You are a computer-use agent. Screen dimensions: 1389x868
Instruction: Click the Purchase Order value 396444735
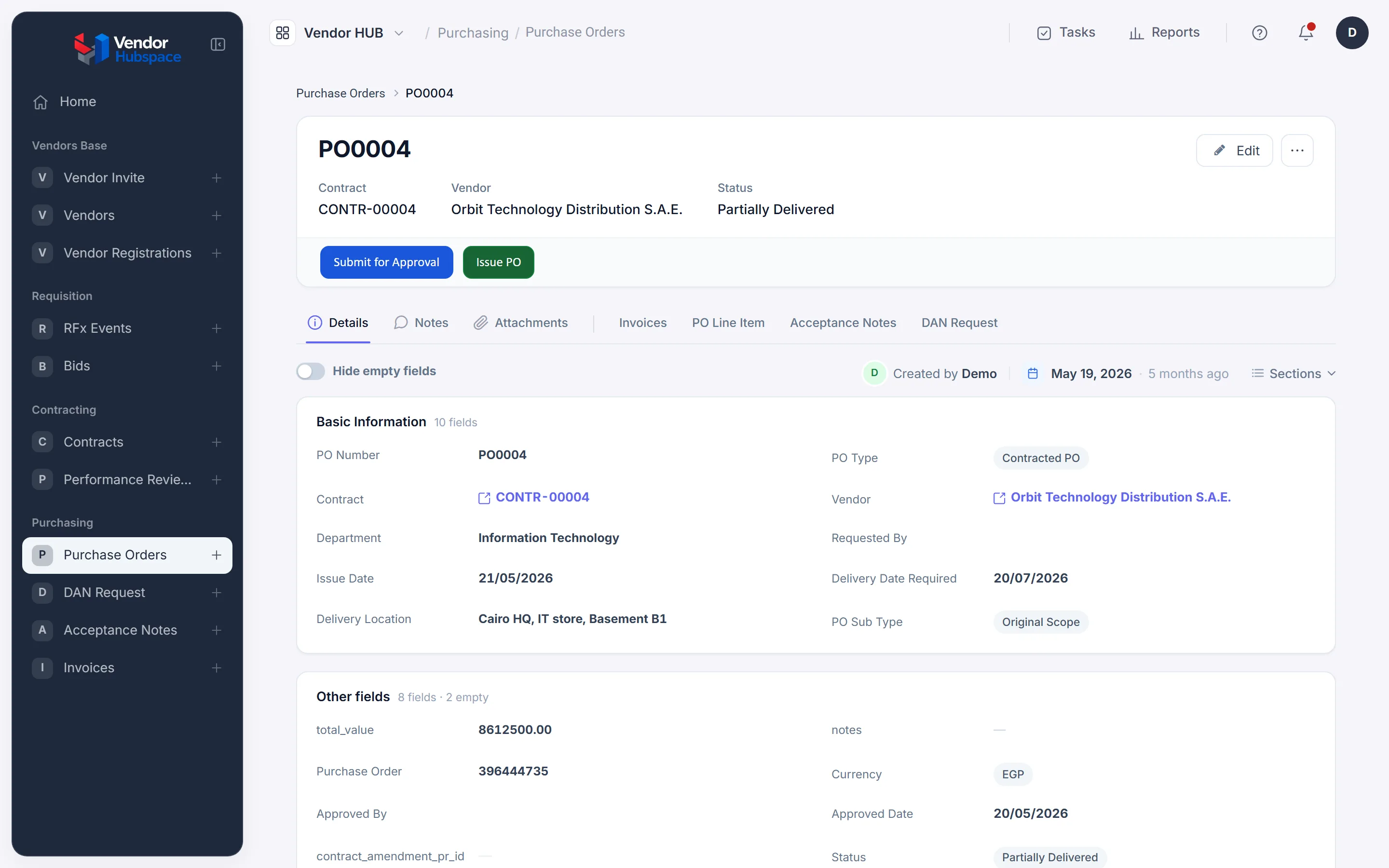point(513,771)
